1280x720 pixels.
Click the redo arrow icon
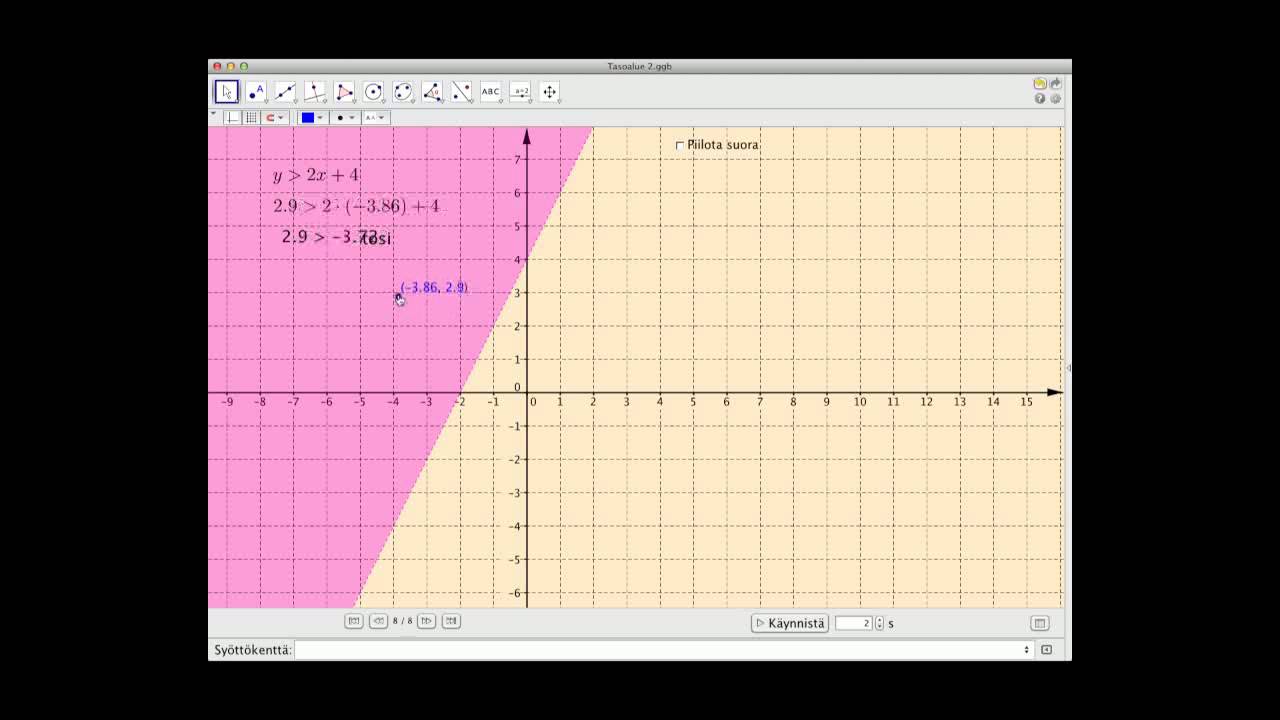(x=1056, y=84)
